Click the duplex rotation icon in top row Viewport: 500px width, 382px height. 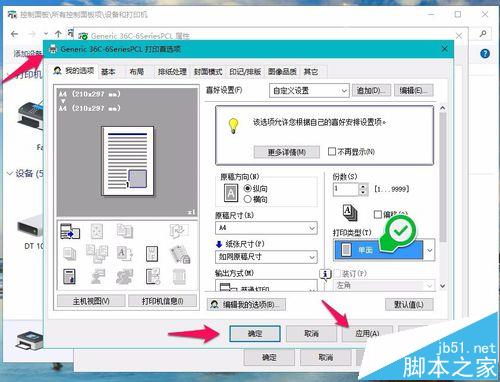(x=179, y=230)
